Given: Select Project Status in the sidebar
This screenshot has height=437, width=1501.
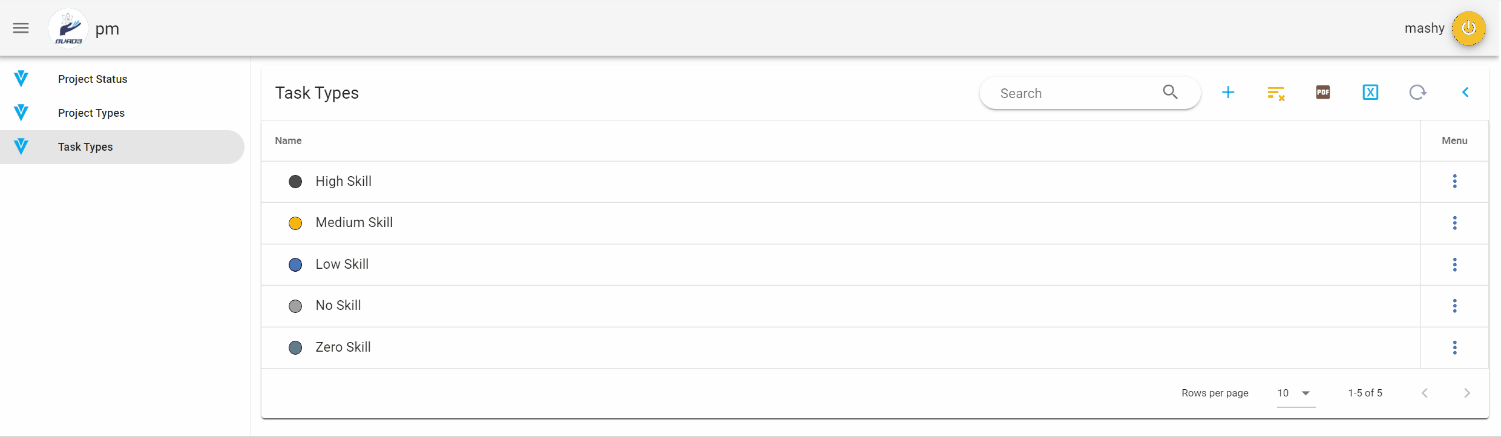Looking at the screenshot, I should 92,79.
